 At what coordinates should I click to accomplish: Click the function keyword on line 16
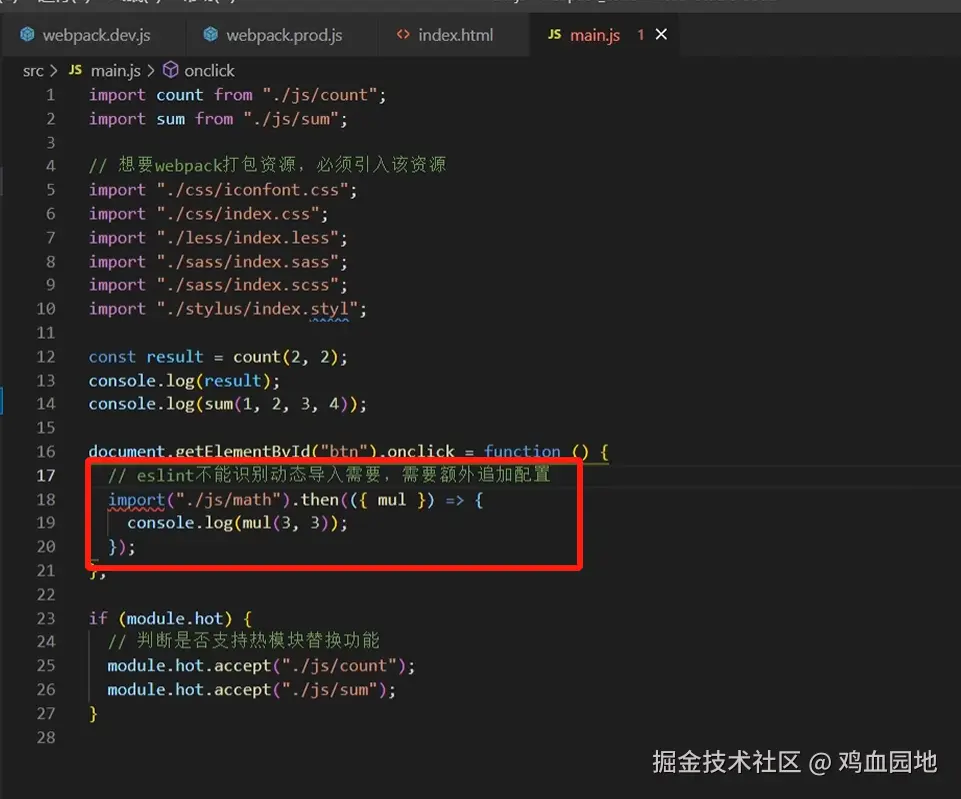point(522,452)
